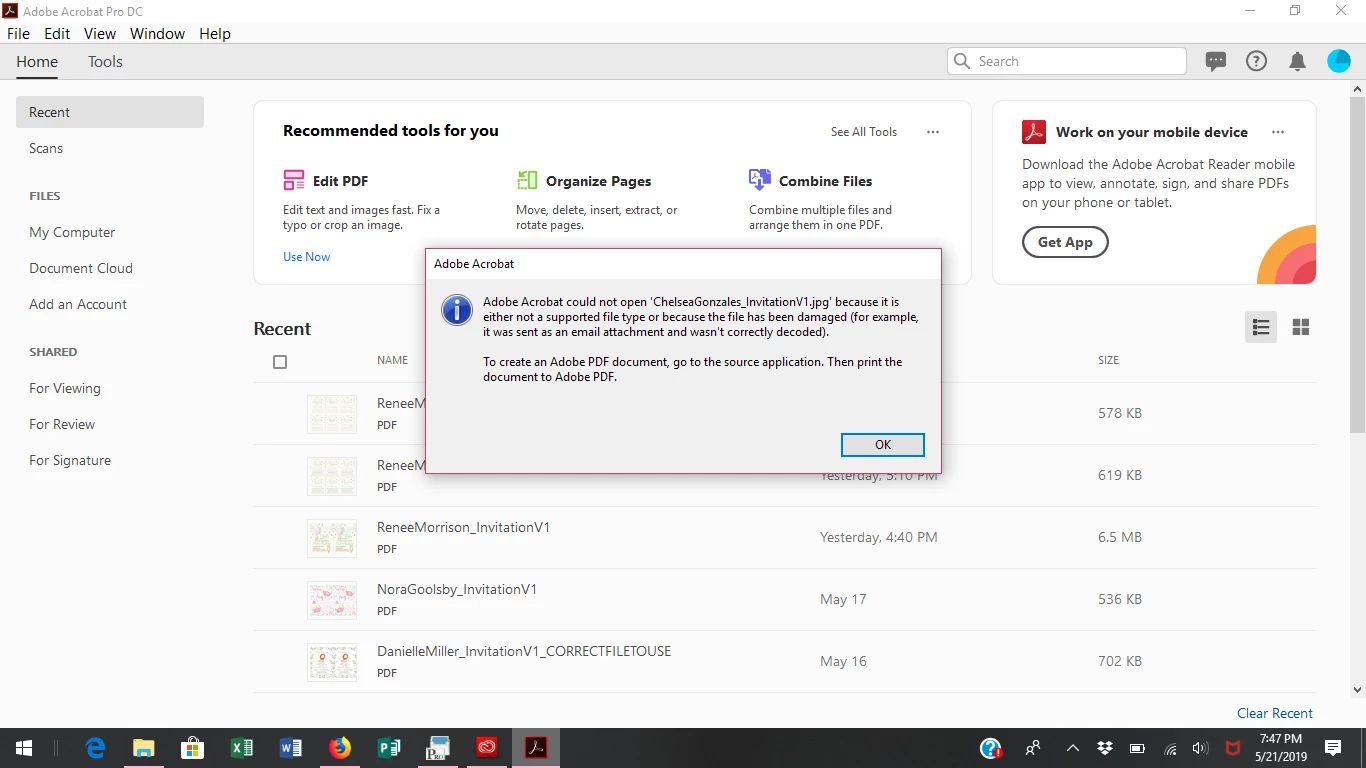This screenshot has width=1366, height=768.
Task: Open Action Center notifications
Action: click(x=1333, y=748)
